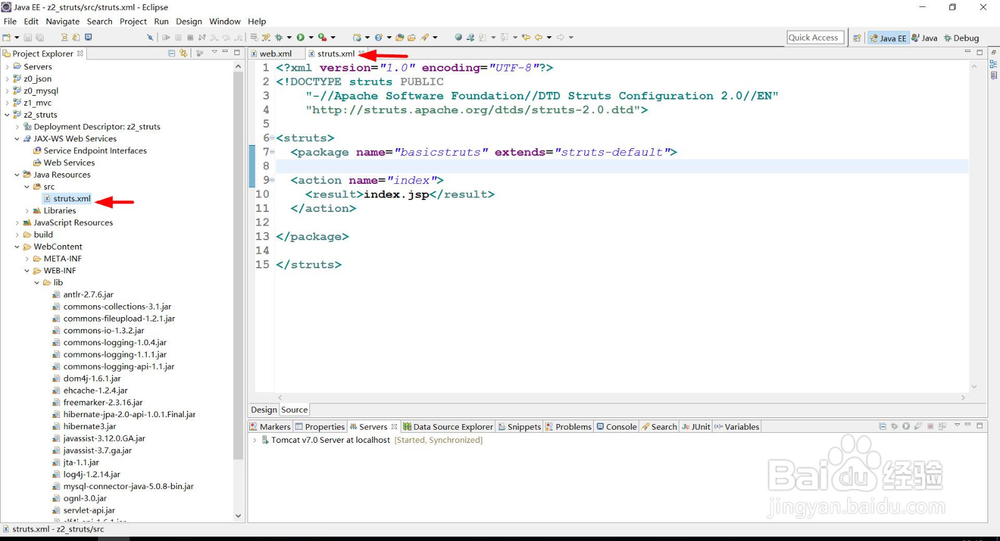Open the Navigate menu
This screenshot has height=541, width=1000.
[62, 21]
